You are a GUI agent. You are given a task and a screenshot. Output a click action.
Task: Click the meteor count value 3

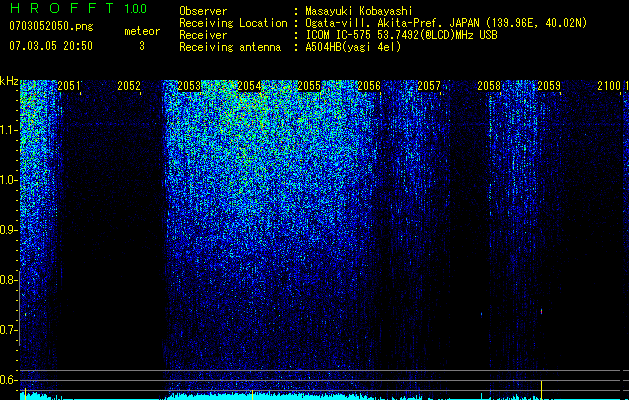click(142, 46)
